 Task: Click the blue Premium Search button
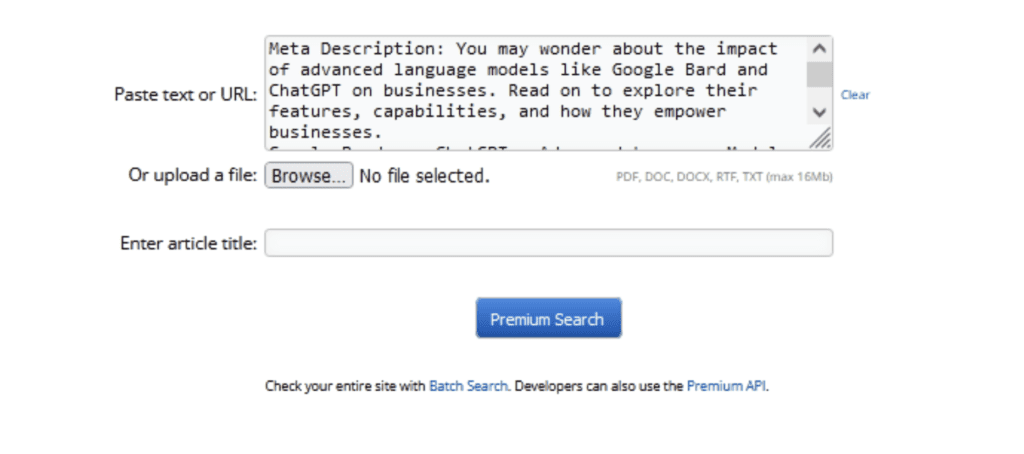pos(548,319)
